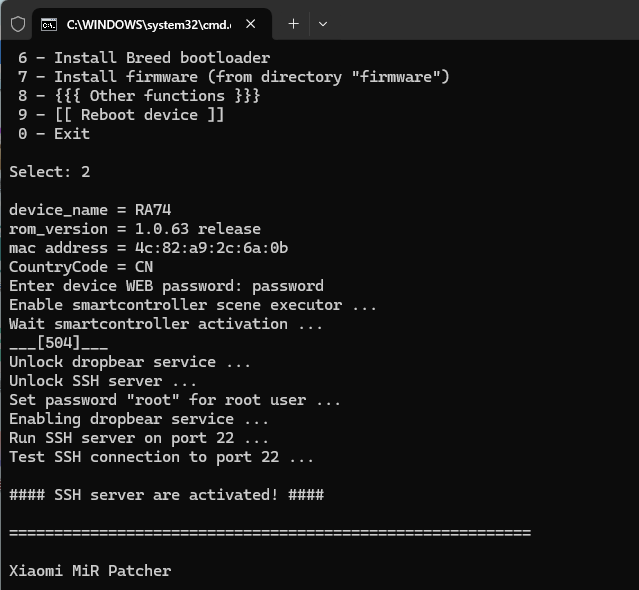Click the cmd icon on the tab

(x=49, y=24)
